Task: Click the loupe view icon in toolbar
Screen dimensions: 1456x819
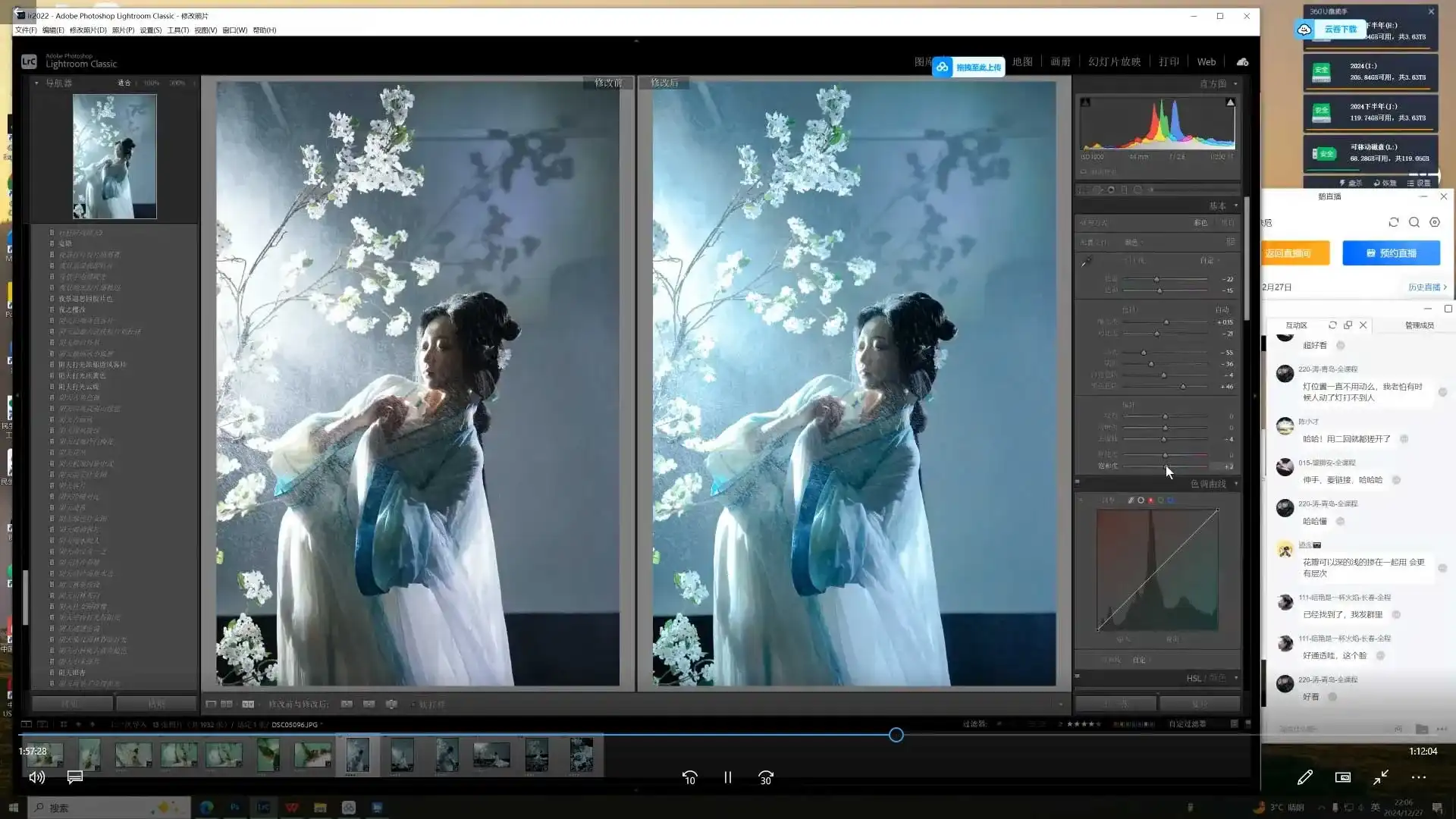Action: pyautogui.click(x=211, y=704)
